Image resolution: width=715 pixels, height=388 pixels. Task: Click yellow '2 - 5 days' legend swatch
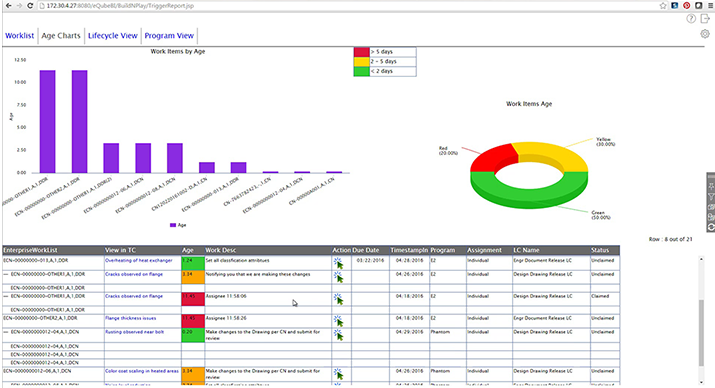tap(361, 62)
